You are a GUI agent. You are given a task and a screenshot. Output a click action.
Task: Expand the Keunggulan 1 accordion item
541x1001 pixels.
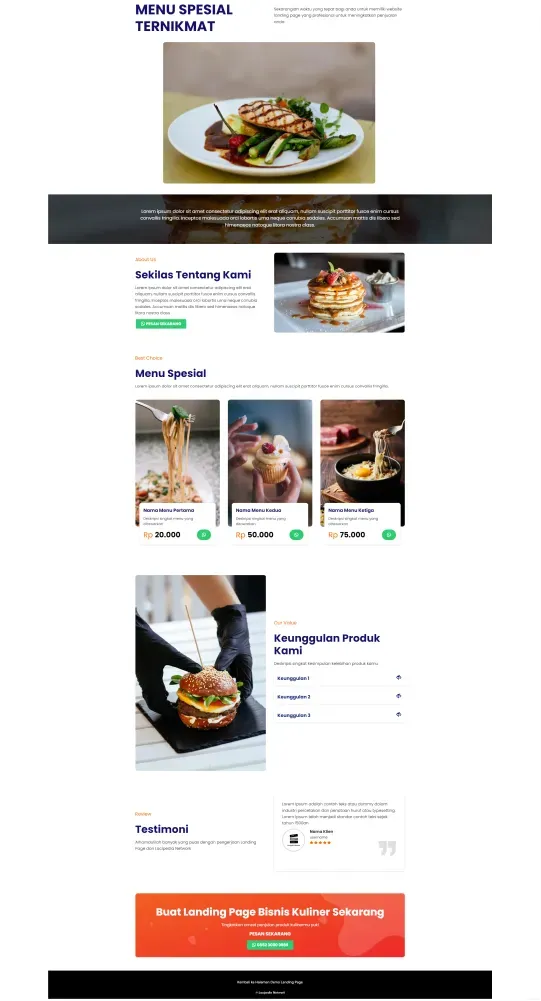click(339, 678)
